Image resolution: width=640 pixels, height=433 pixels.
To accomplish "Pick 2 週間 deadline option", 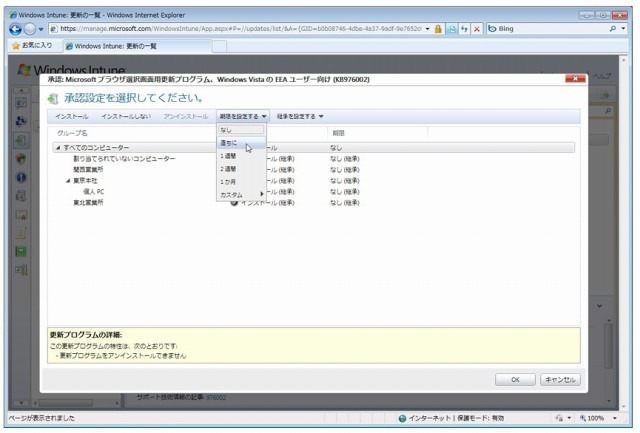I will [x=241, y=169].
